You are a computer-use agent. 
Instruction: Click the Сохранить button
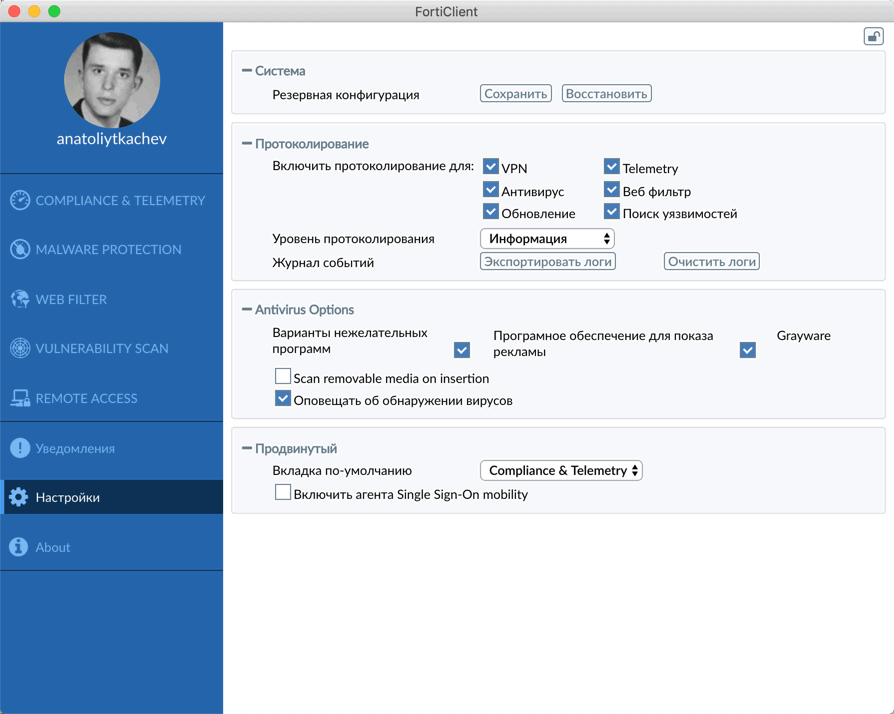516,94
